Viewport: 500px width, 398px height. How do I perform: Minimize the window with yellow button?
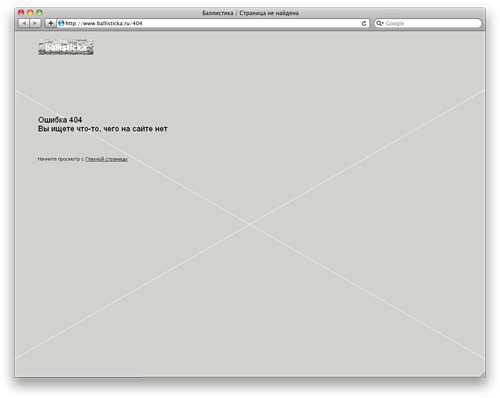click(30, 13)
